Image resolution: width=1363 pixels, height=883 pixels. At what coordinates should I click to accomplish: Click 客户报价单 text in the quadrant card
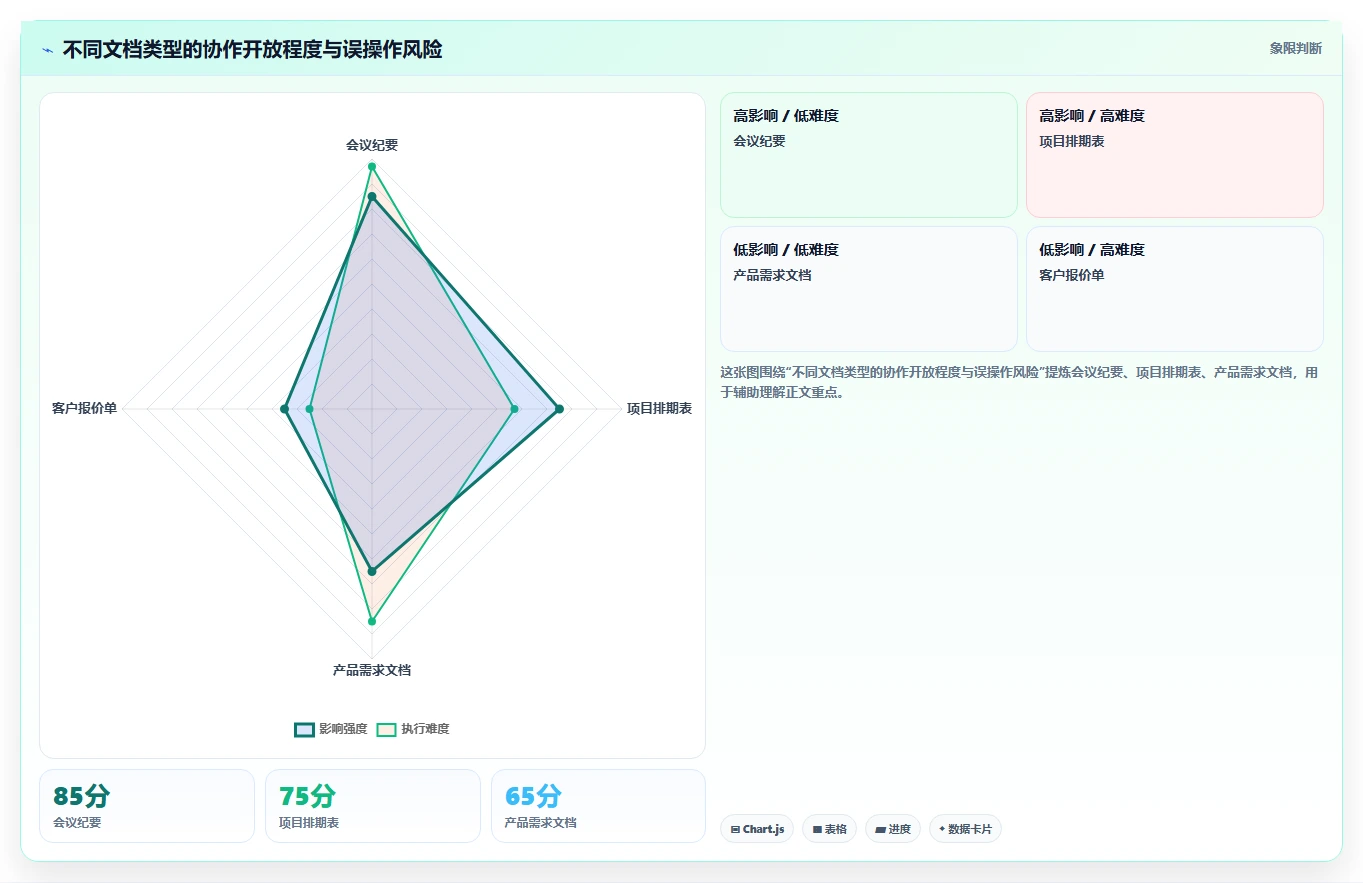click(1072, 275)
